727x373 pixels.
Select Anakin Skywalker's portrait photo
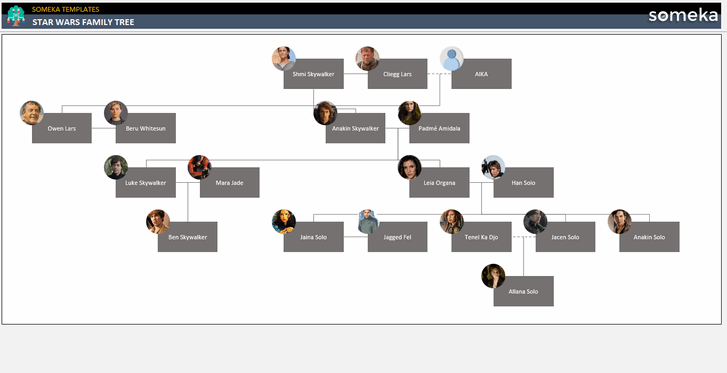pyautogui.click(x=325, y=113)
